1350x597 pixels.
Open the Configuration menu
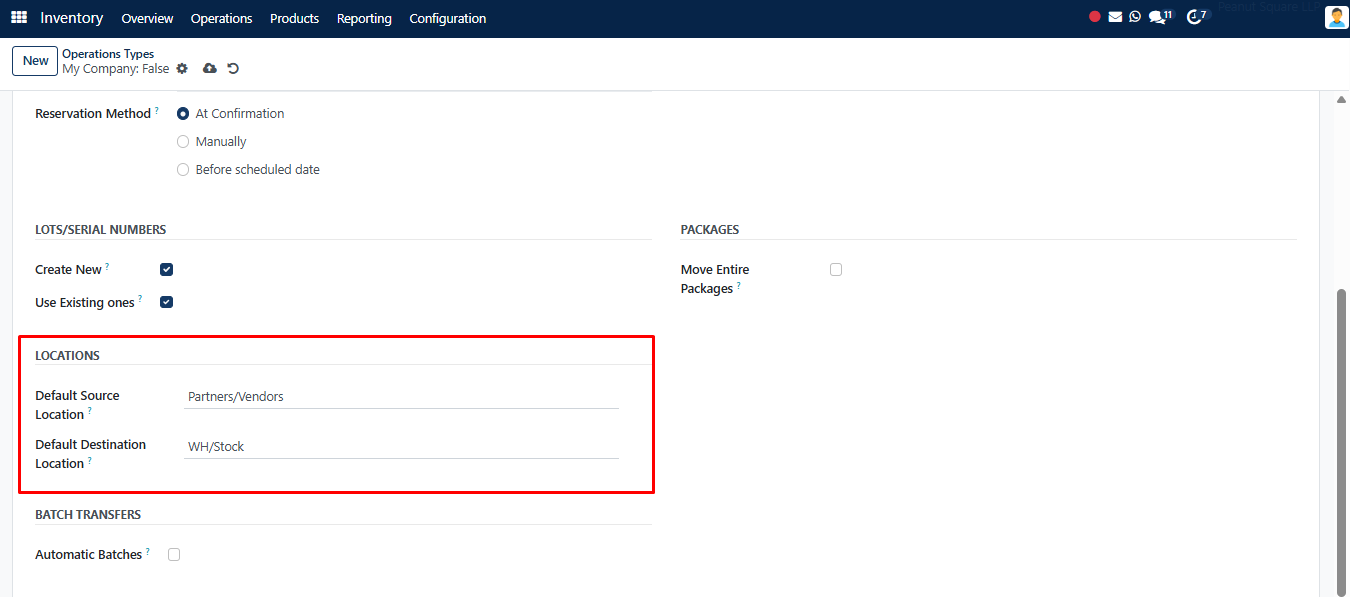pos(447,18)
